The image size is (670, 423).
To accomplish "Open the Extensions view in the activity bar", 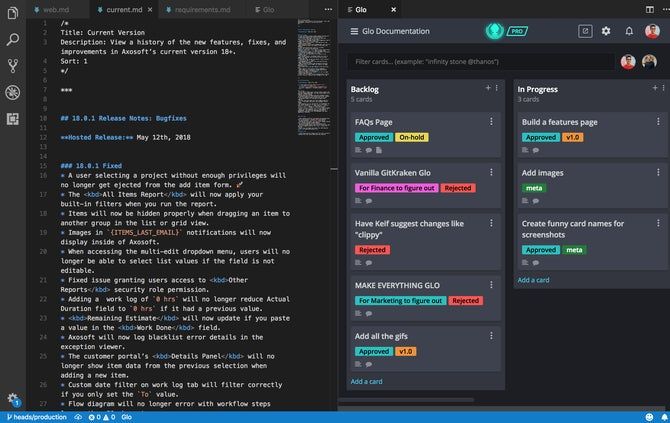I will [12, 119].
